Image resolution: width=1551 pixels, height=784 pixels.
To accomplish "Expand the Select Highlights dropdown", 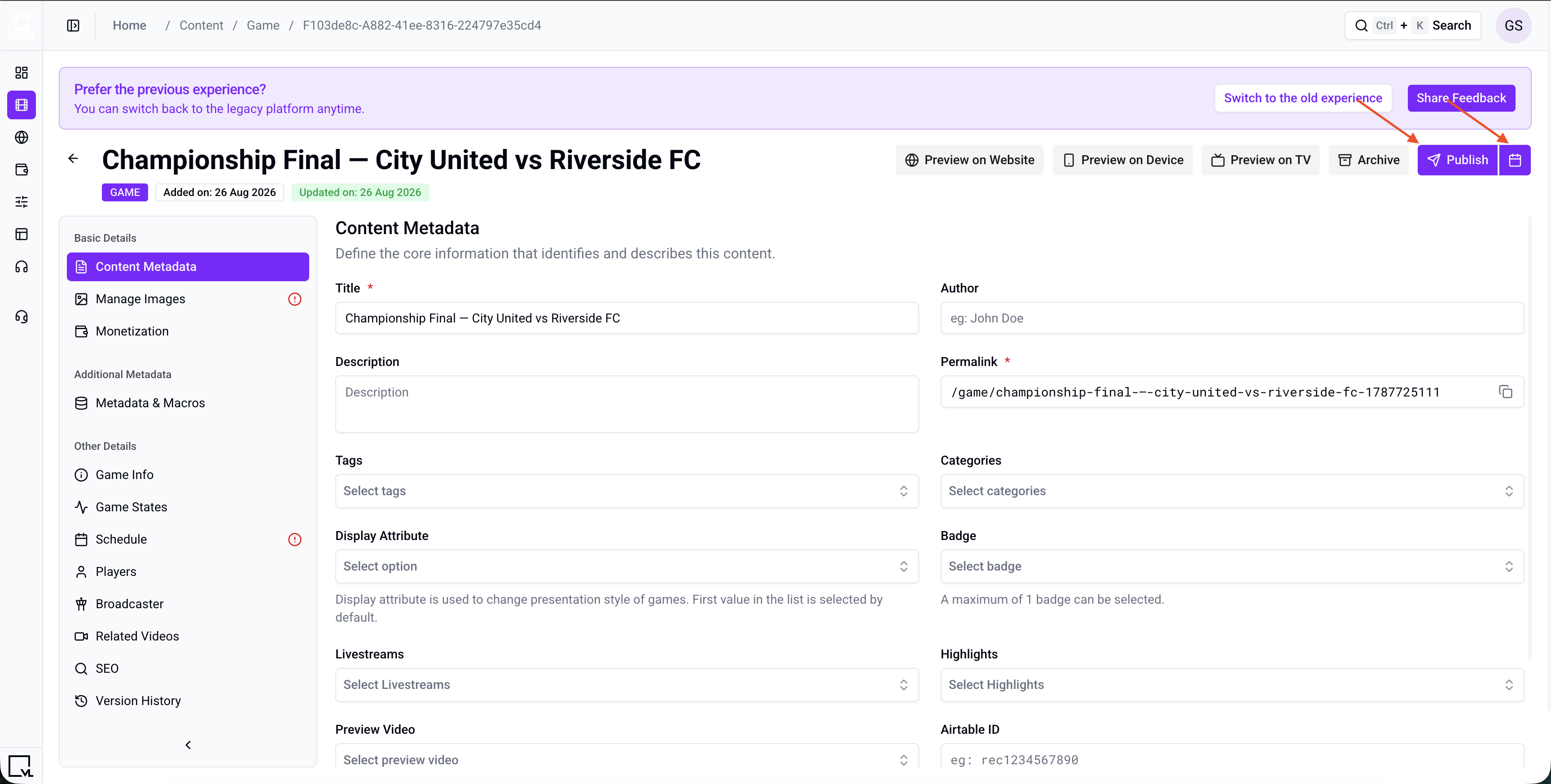I will coord(1232,685).
